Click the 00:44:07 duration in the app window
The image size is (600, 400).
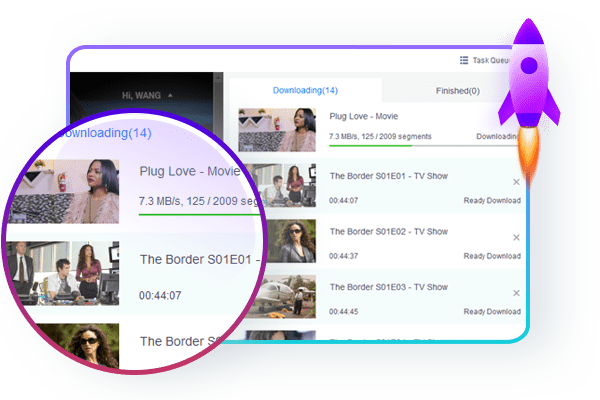click(344, 201)
